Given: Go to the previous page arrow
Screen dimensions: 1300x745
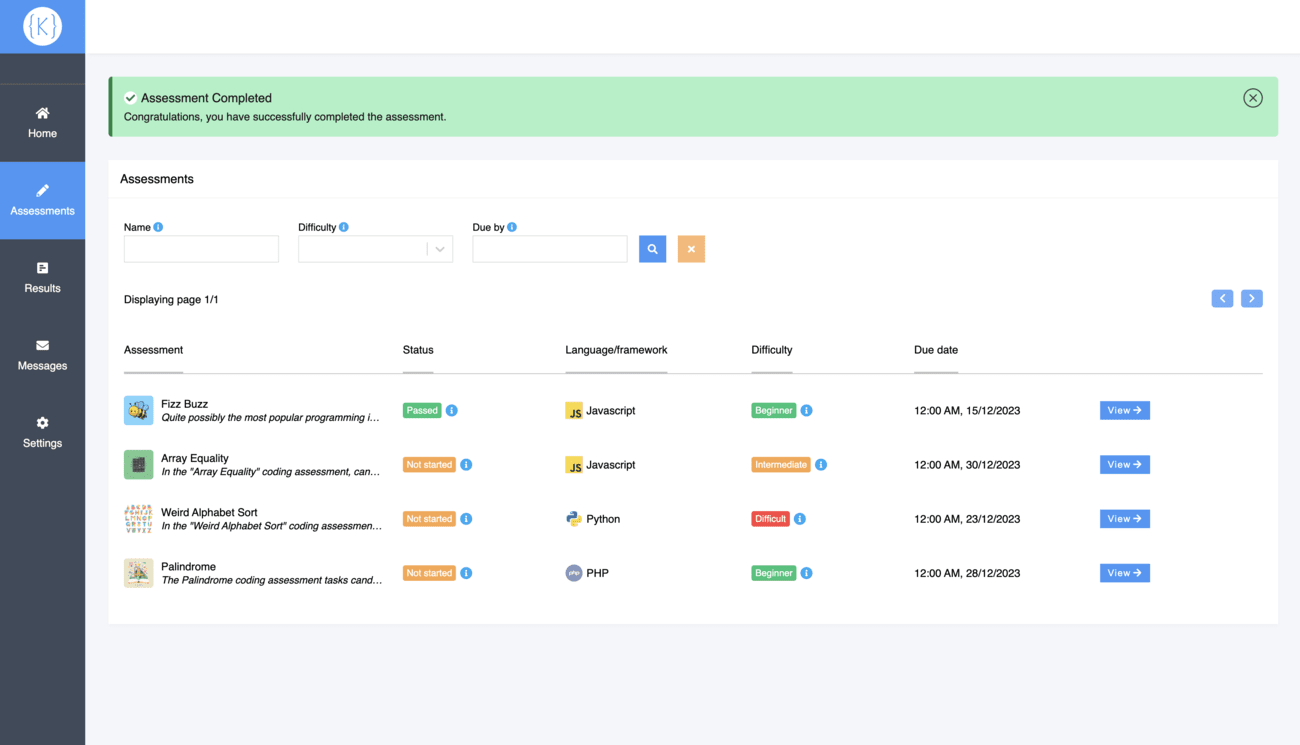Looking at the screenshot, I should [1222, 298].
